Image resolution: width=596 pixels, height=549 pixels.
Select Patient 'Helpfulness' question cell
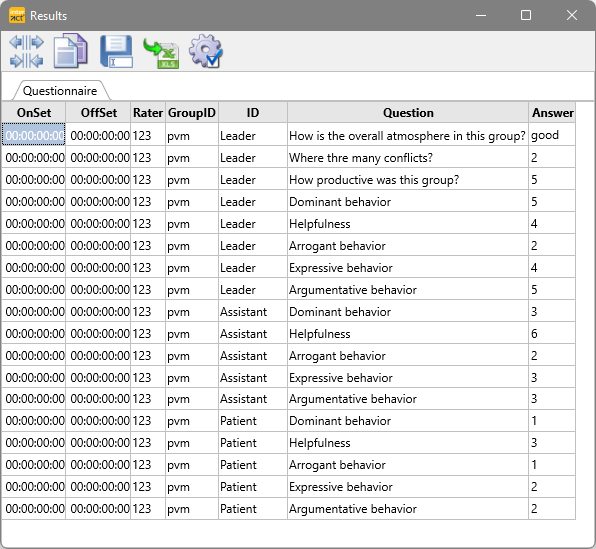click(x=408, y=443)
